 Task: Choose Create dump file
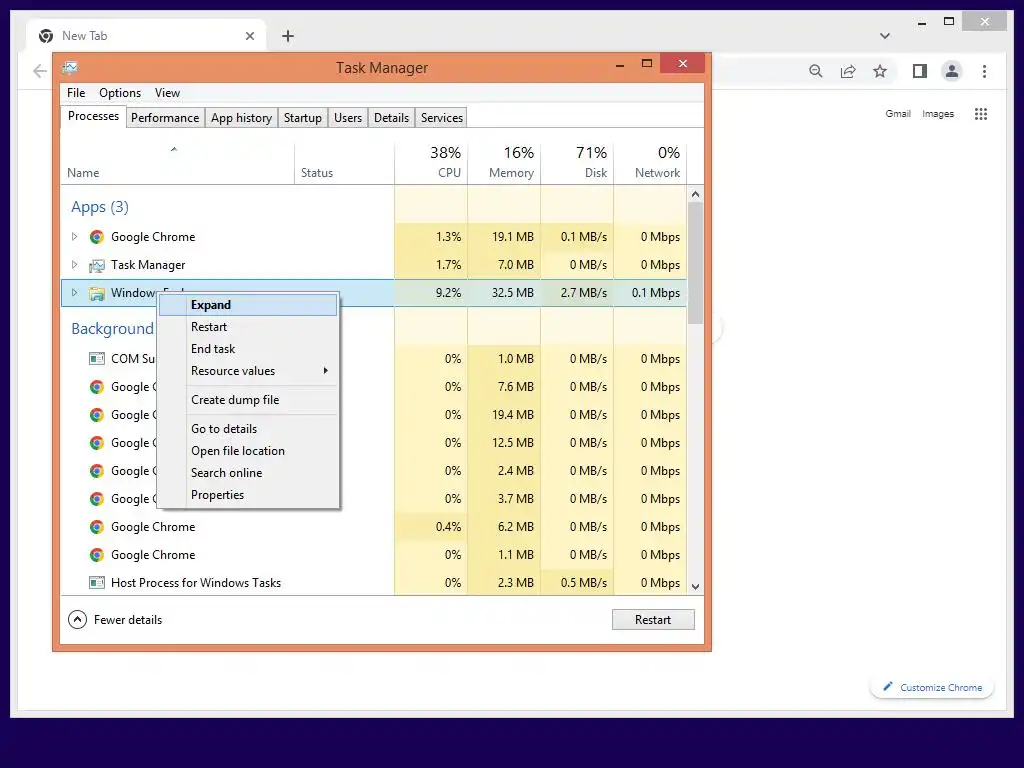click(x=248, y=400)
